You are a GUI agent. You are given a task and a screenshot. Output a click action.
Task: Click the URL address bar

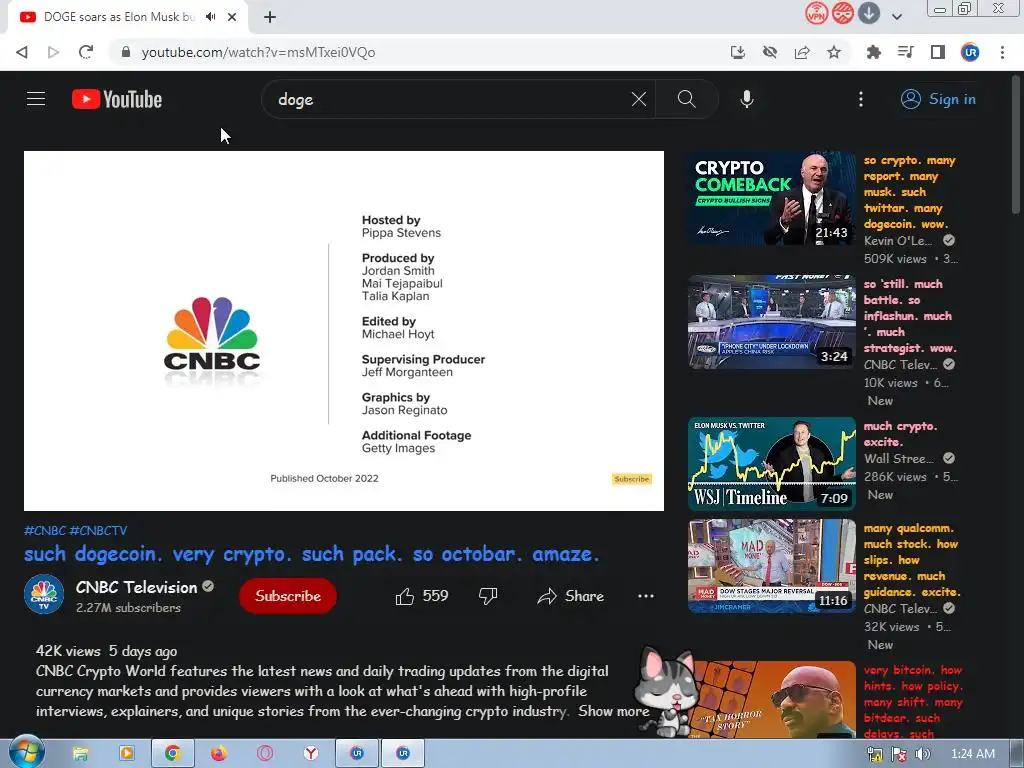tap(418, 52)
